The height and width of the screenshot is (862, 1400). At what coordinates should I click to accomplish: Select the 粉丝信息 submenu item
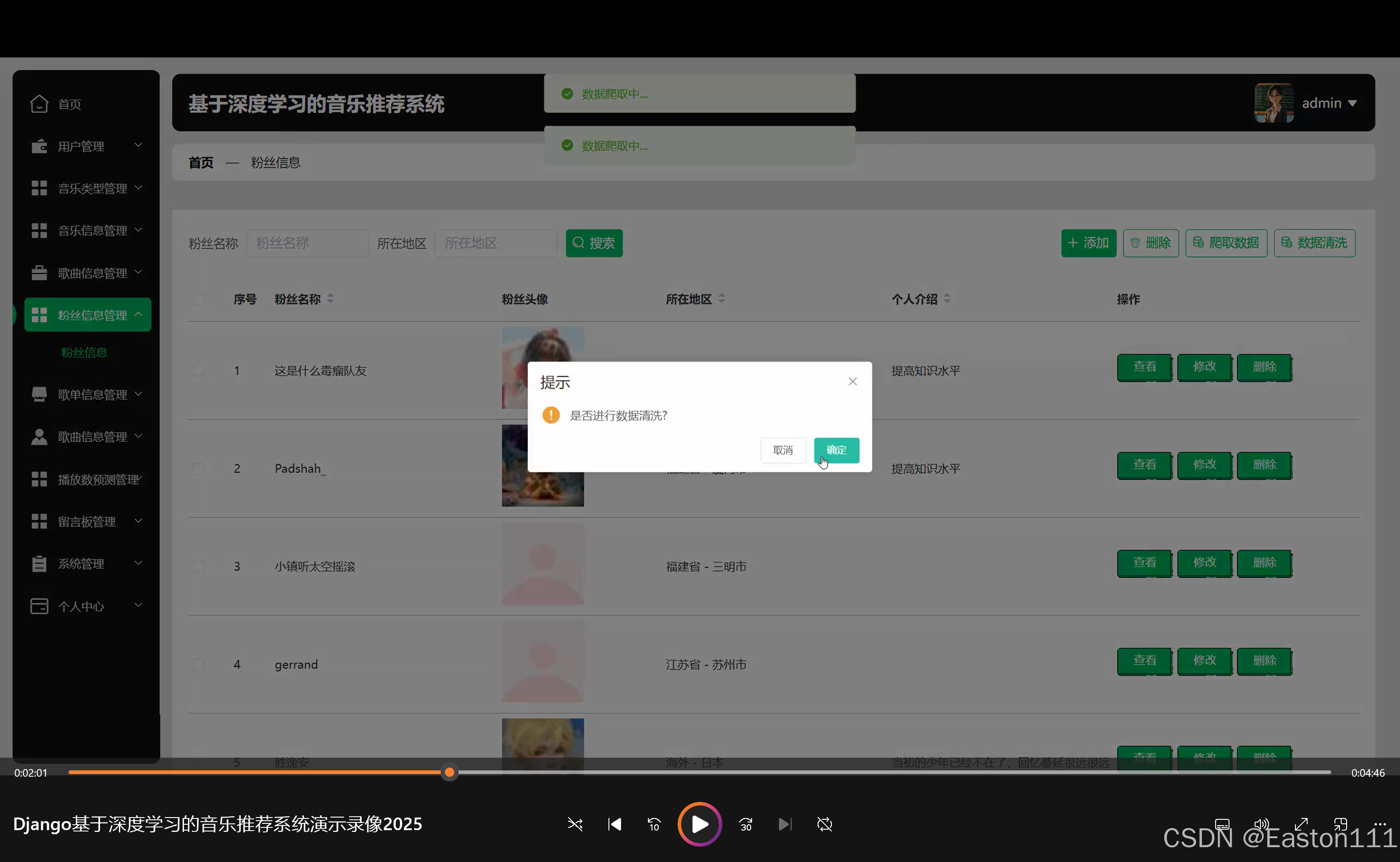point(84,352)
